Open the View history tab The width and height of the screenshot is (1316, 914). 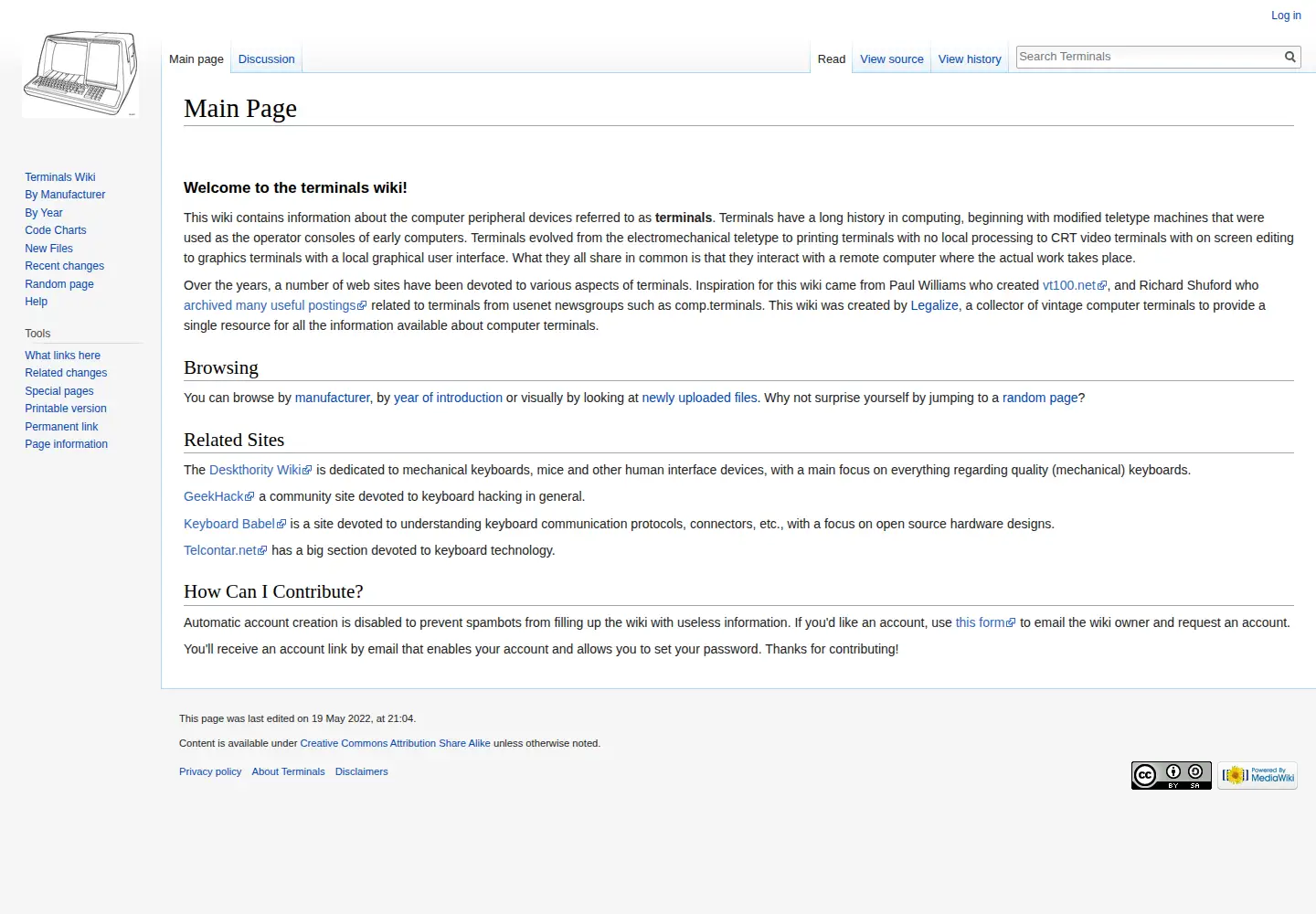pos(970,59)
